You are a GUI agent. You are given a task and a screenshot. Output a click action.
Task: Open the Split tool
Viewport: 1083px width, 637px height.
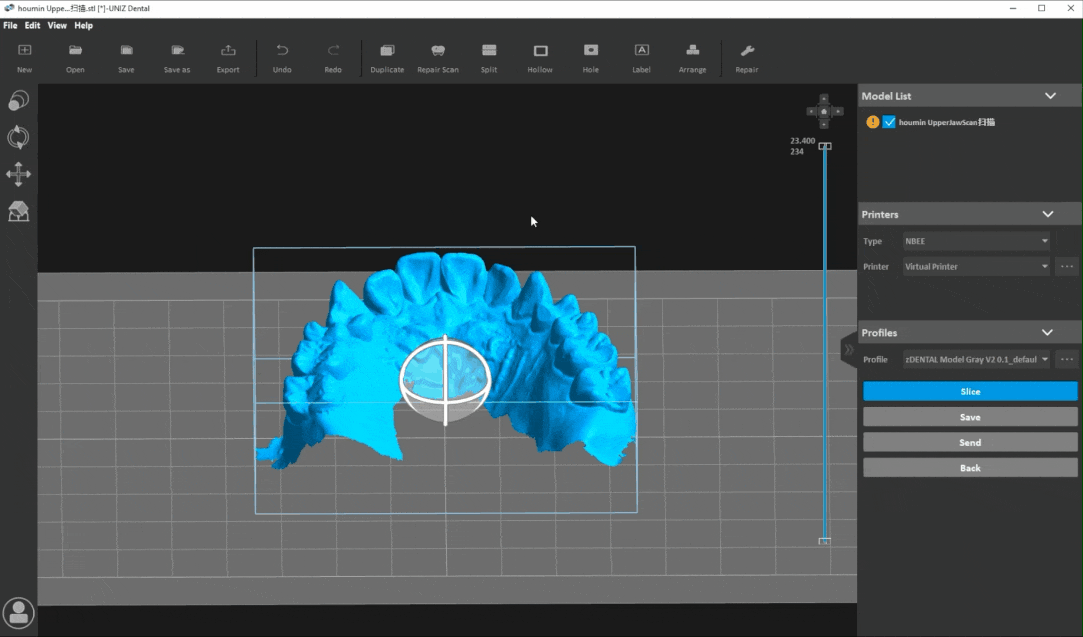click(x=488, y=51)
